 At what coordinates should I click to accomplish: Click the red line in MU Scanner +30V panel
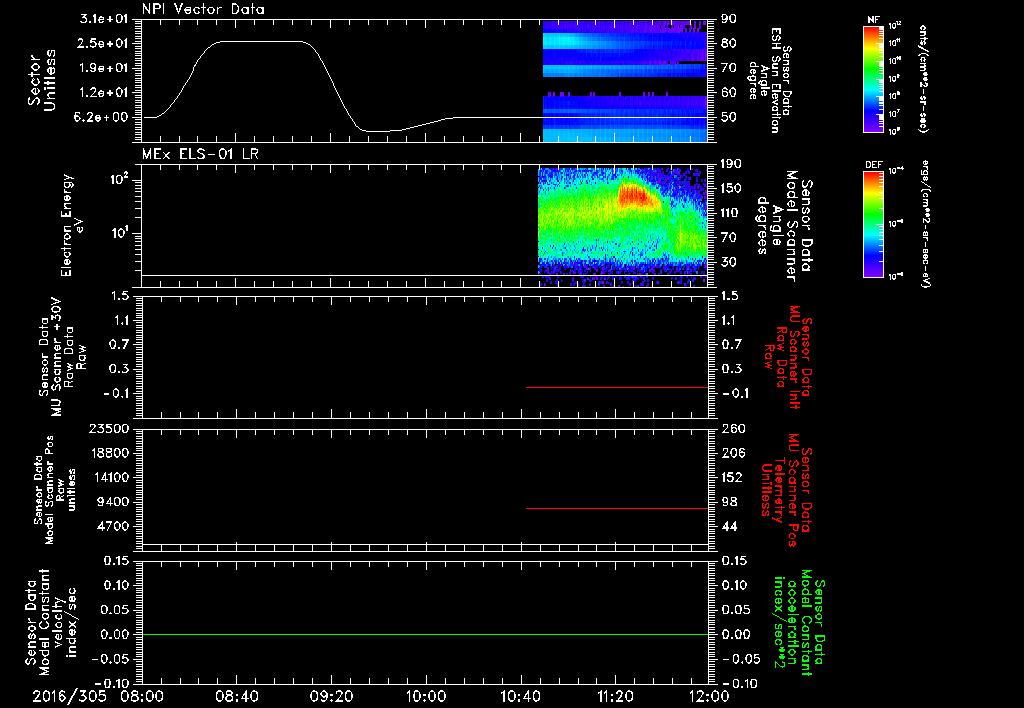tap(616, 387)
